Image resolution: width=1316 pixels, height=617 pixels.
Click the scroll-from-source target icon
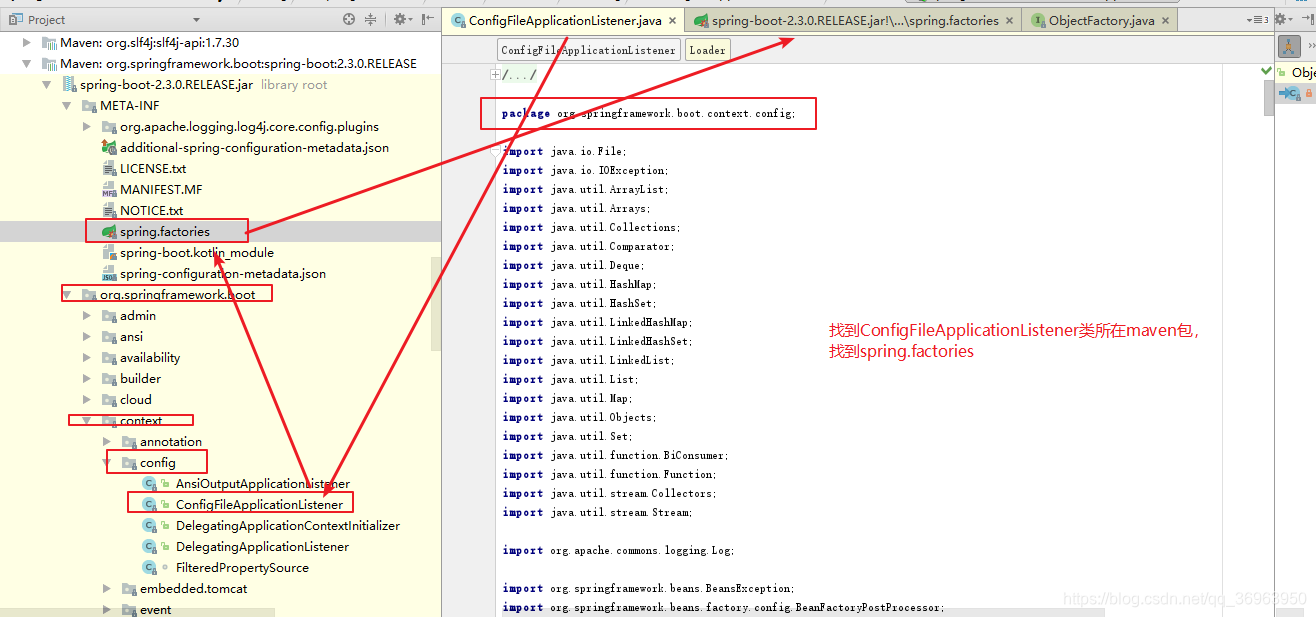348,19
